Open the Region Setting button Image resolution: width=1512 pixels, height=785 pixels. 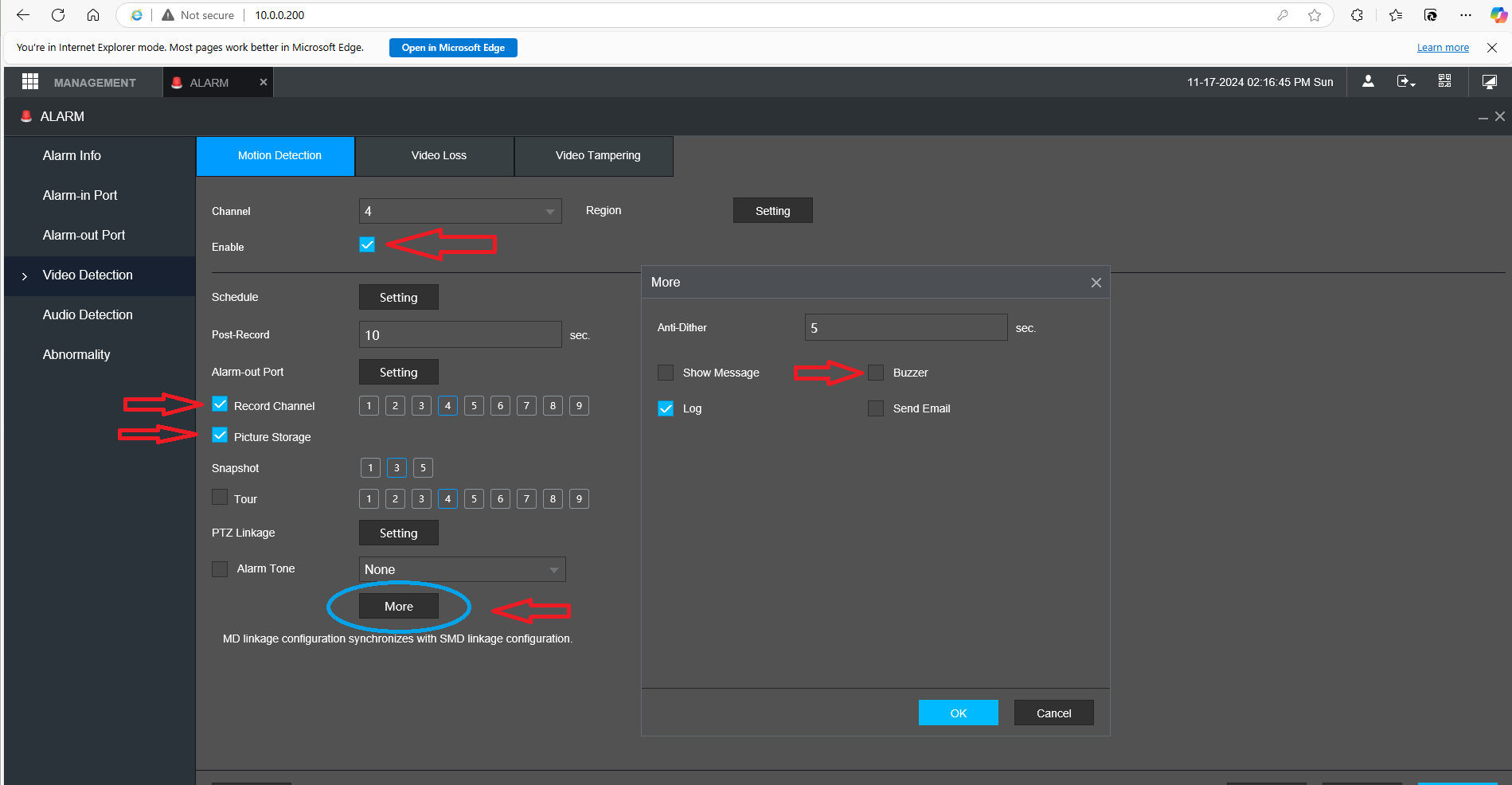click(773, 210)
